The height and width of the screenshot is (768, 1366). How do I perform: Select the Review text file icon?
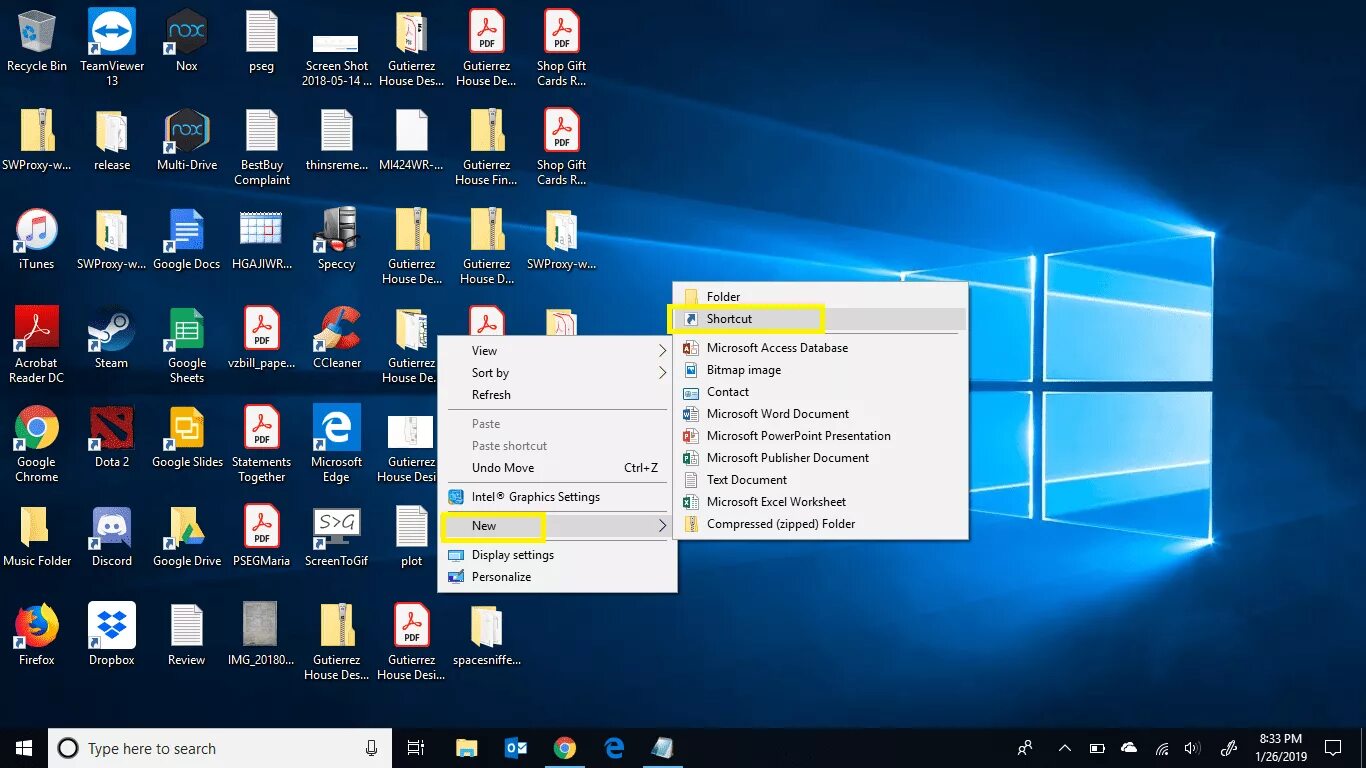point(187,635)
